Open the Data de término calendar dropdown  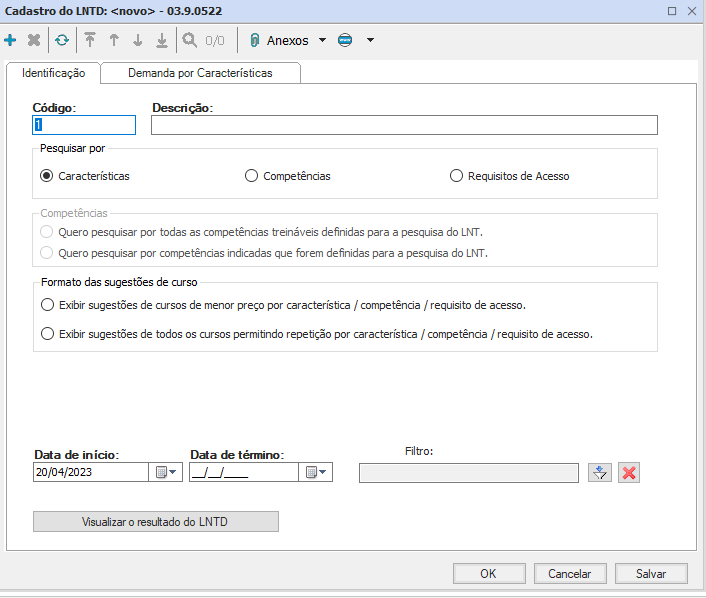[x=316, y=472]
